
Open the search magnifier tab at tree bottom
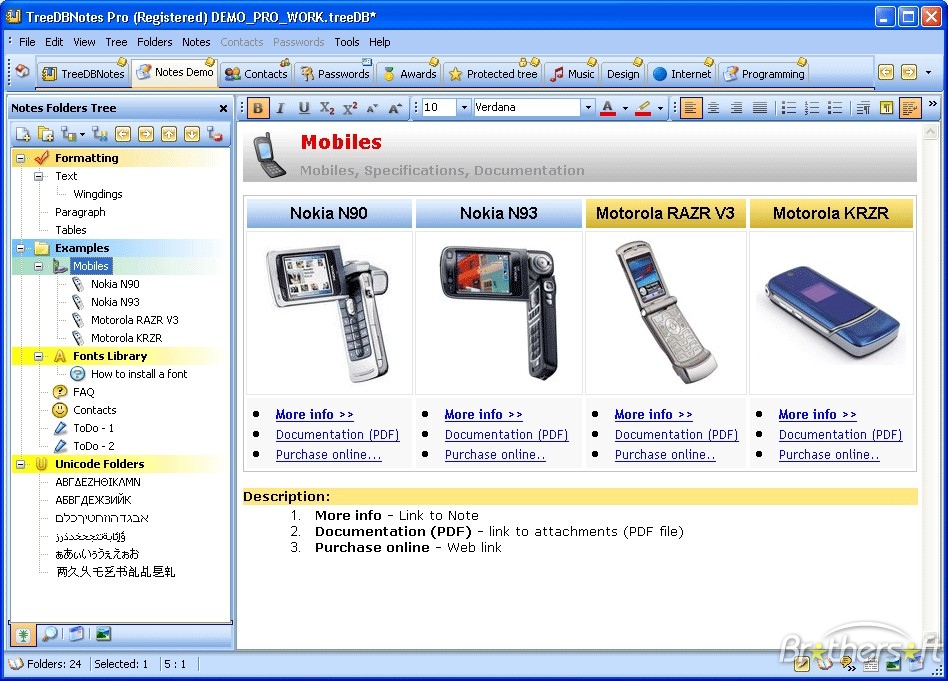(x=50, y=634)
